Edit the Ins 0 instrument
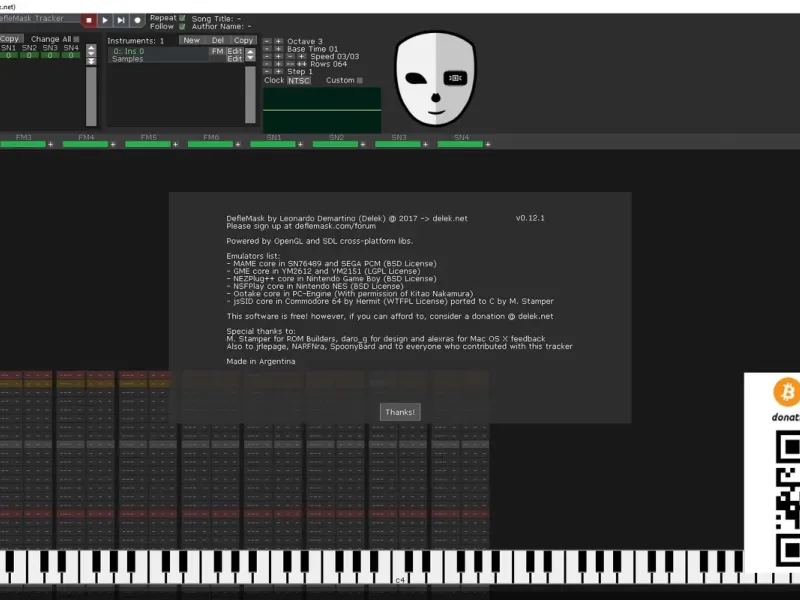This screenshot has height=600, width=800. (235, 51)
